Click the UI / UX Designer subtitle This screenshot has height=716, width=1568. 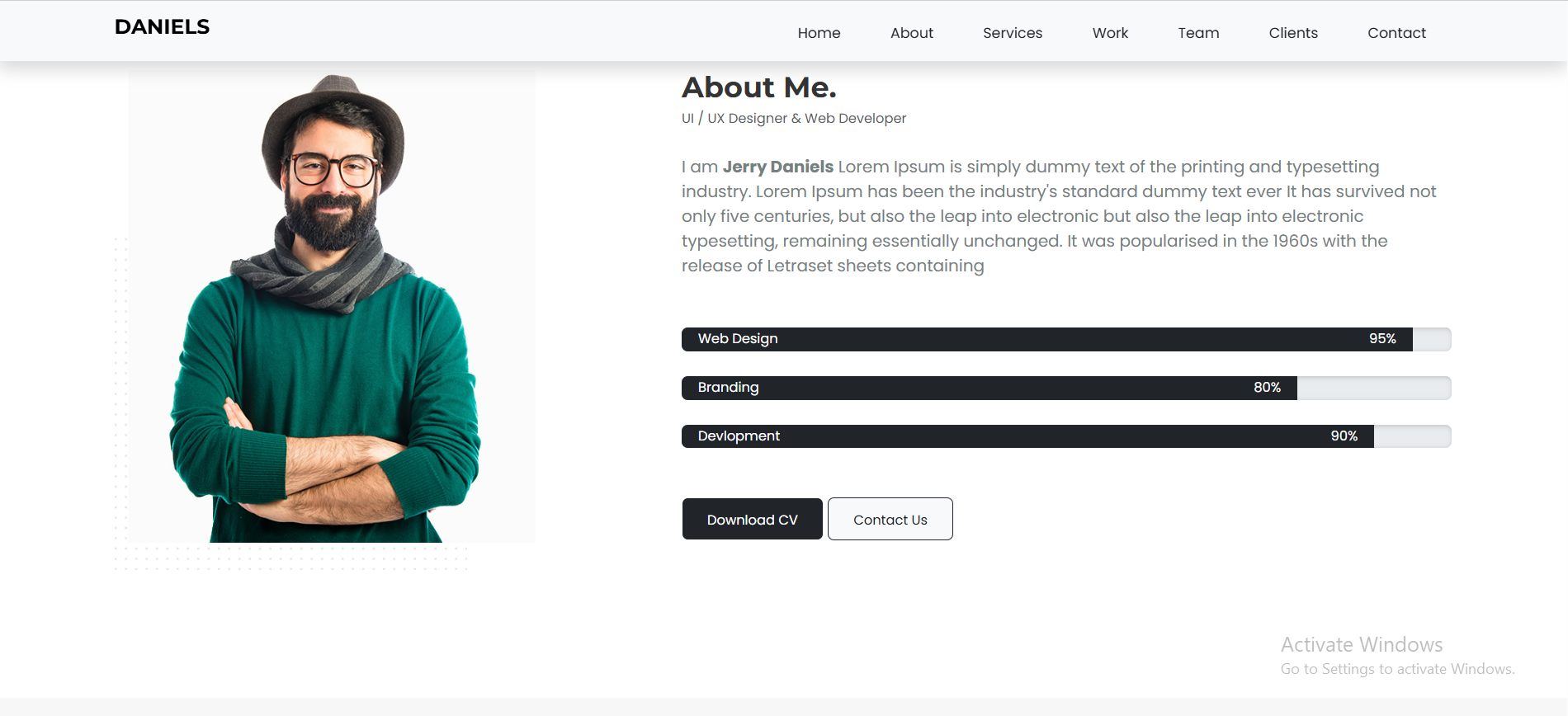pos(793,119)
